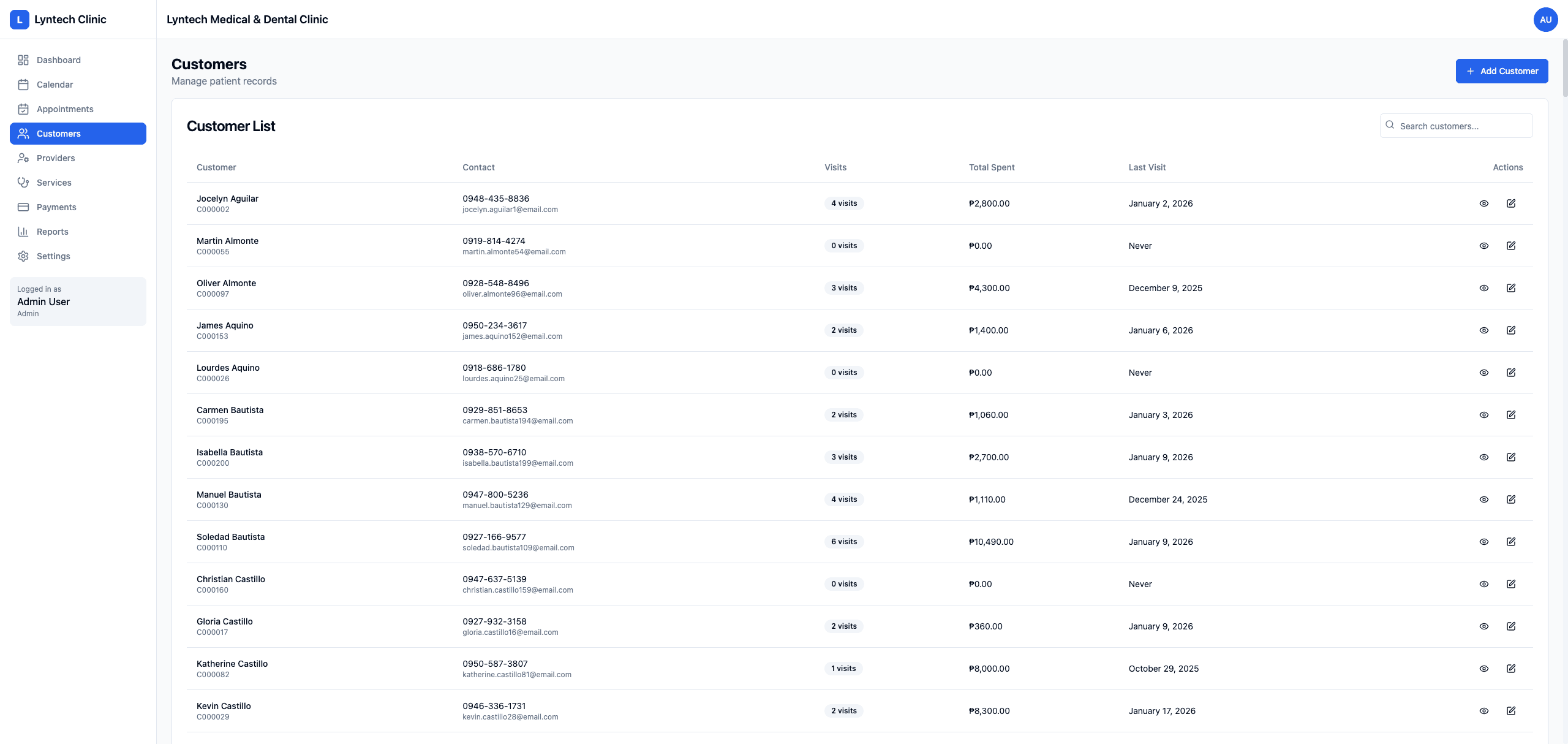Open the Services page
This screenshot has width=1568, height=744.
(x=78, y=183)
